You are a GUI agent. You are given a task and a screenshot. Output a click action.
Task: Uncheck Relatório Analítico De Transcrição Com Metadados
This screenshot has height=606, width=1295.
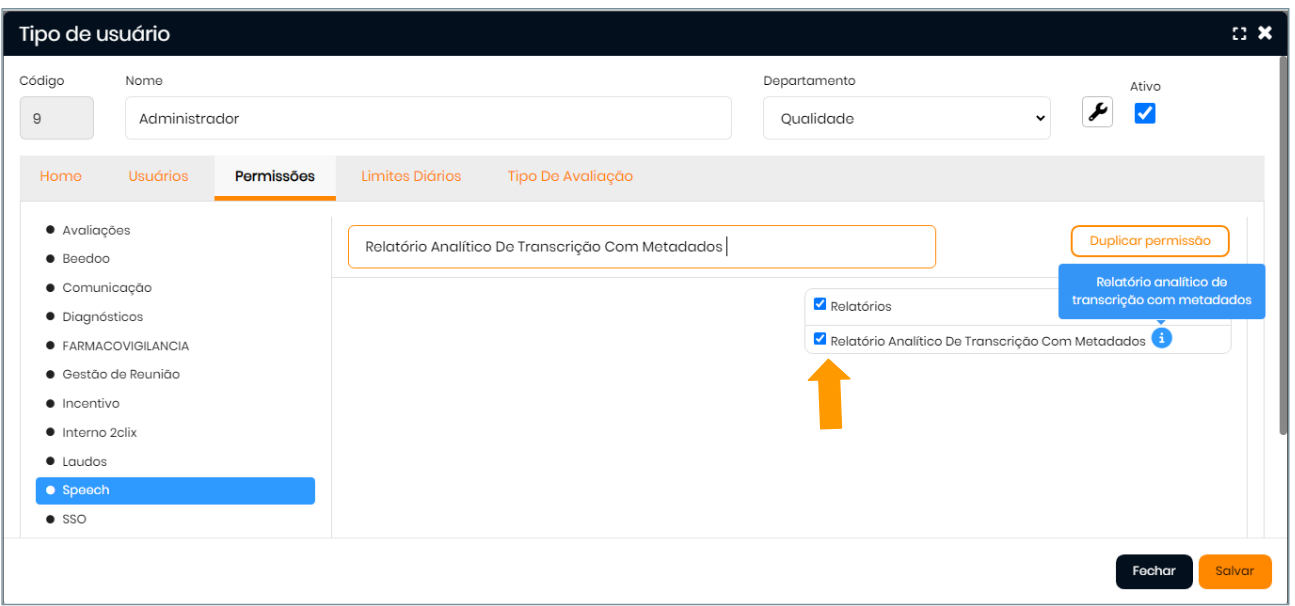[x=820, y=339]
